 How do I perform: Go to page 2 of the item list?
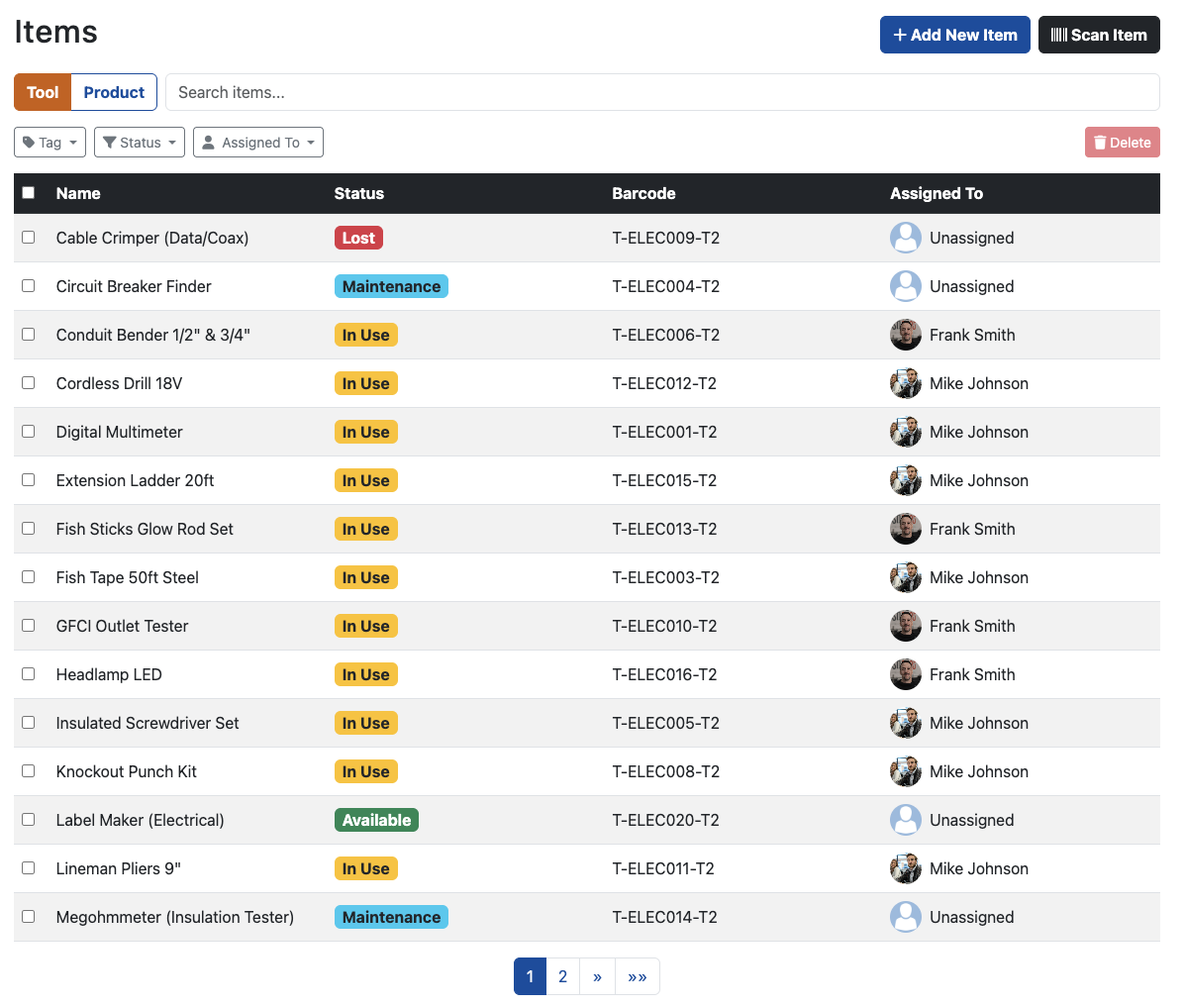pos(562,976)
